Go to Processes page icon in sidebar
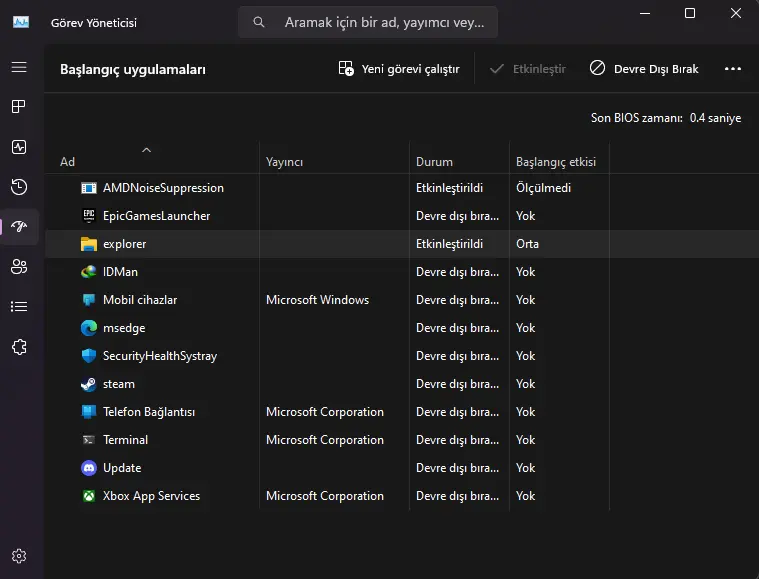 click(19, 107)
